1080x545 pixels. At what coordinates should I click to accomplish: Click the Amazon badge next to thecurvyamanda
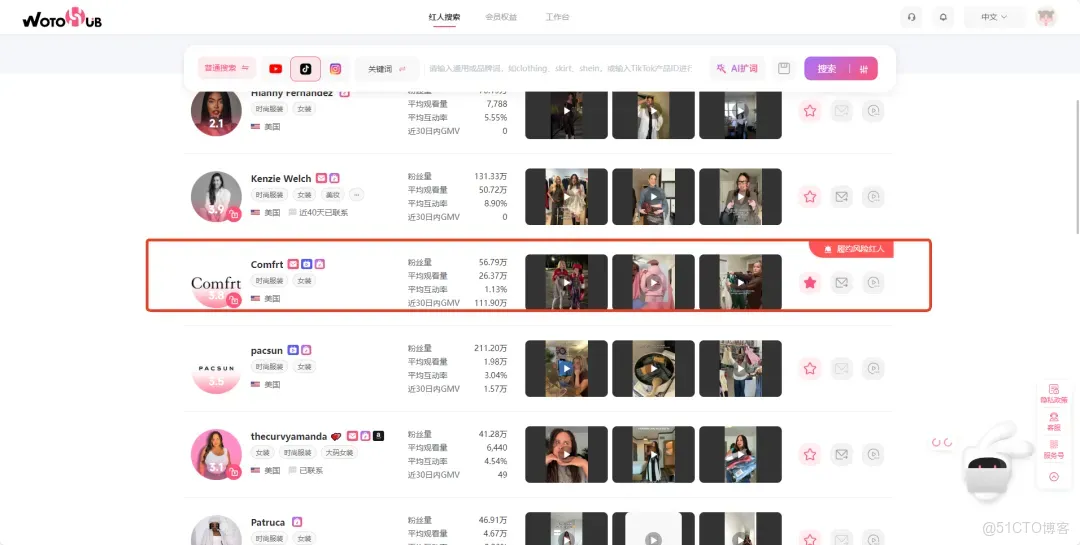point(378,435)
